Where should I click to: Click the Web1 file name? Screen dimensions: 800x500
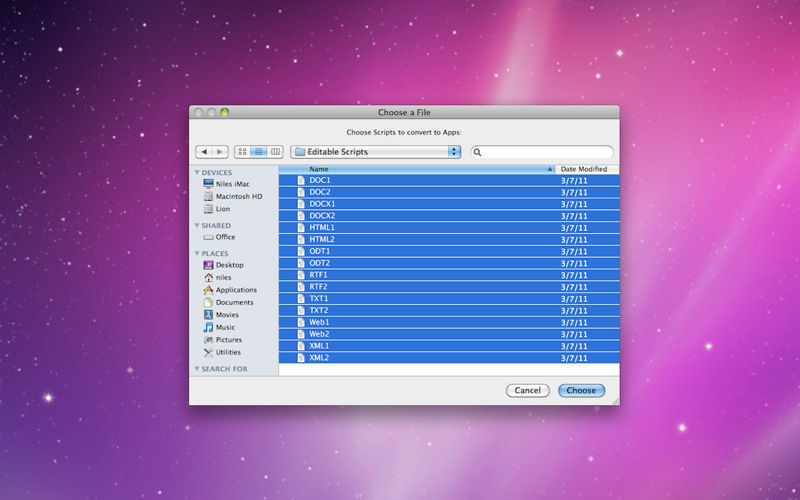tap(319, 322)
